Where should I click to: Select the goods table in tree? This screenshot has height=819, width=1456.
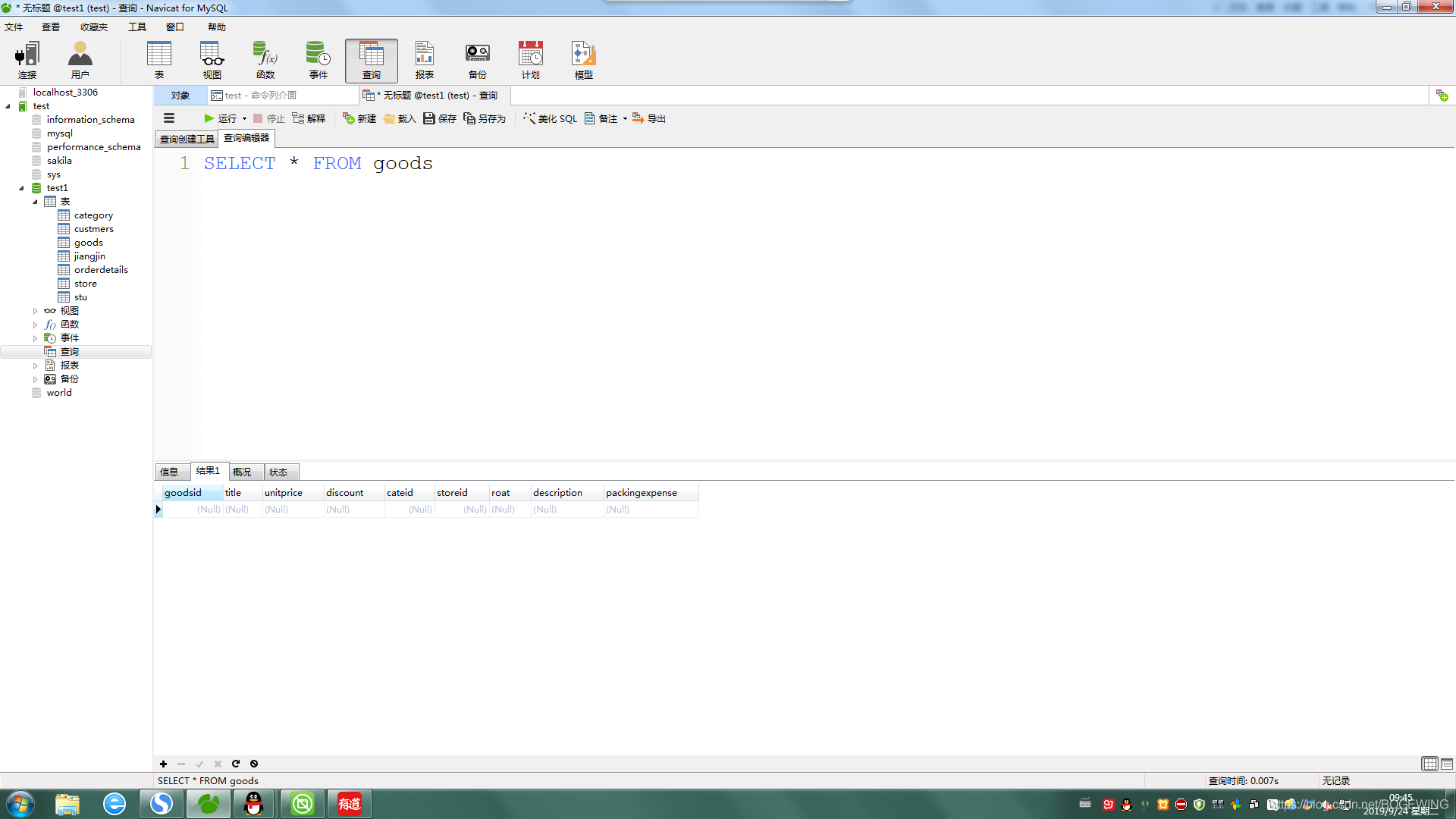(89, 243)
